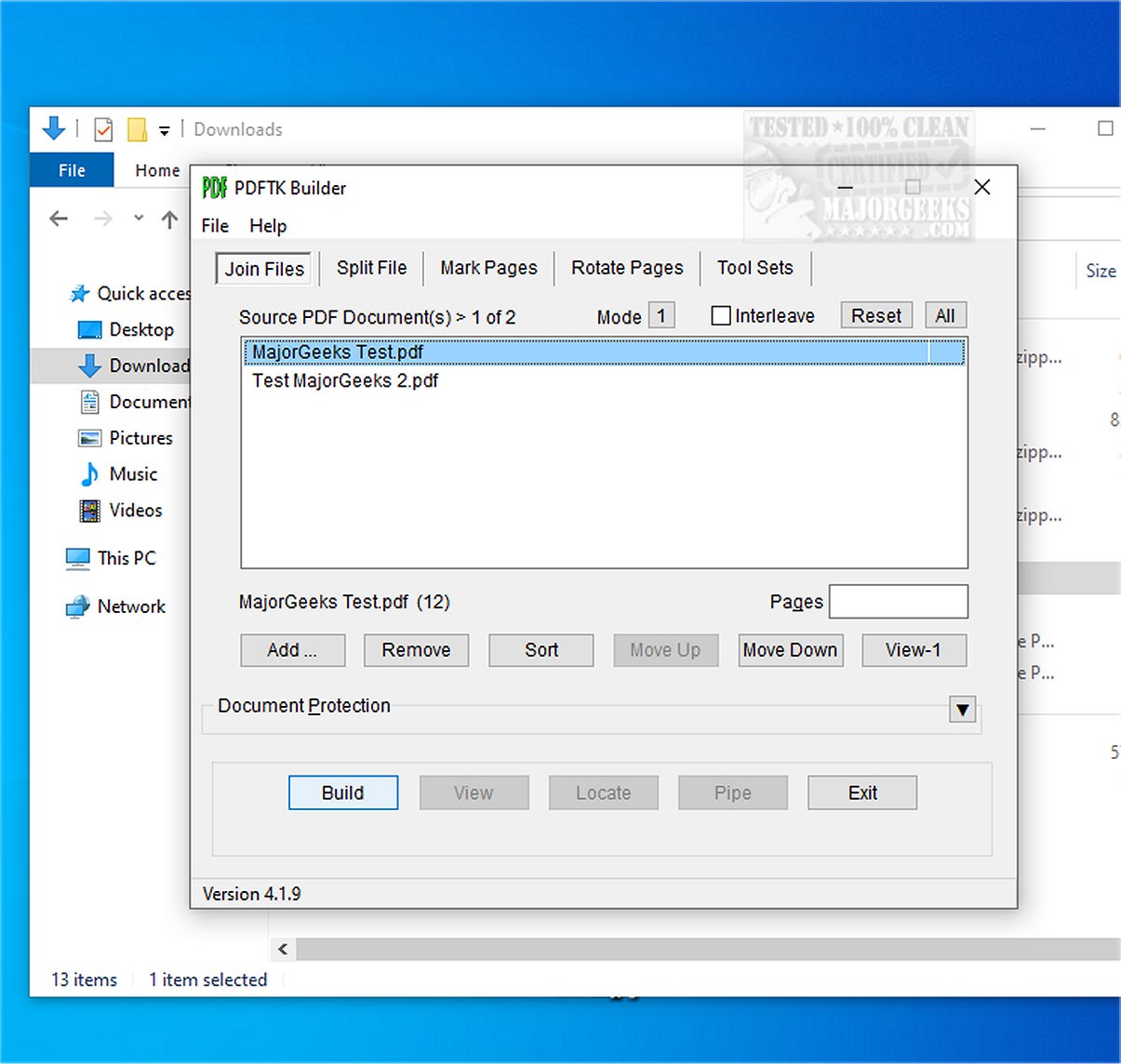
Task: Click the Move Up button
Action: point(665,650)
